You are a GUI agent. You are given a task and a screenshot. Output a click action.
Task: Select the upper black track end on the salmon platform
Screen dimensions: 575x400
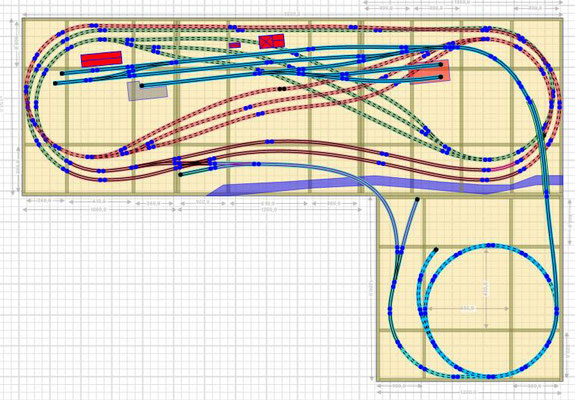(x=441, y=65)
